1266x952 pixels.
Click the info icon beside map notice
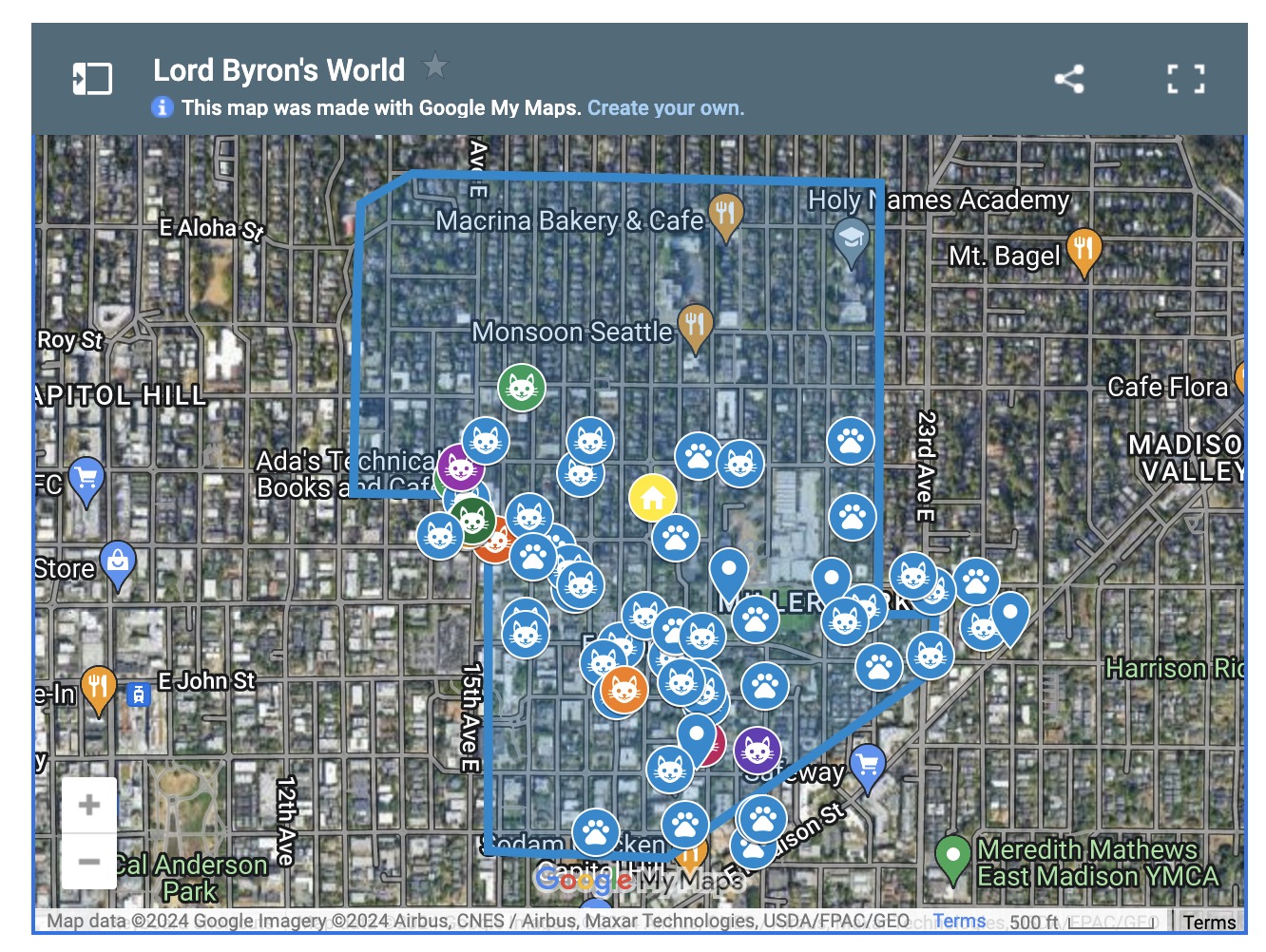coord(163,107)
